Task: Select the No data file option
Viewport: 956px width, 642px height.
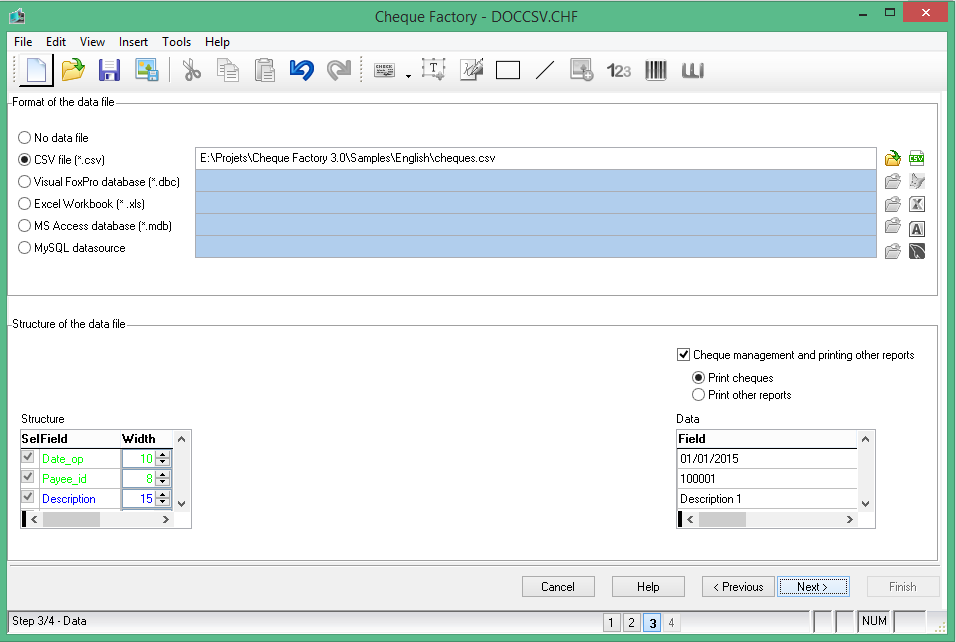Action: click(24, 138)
